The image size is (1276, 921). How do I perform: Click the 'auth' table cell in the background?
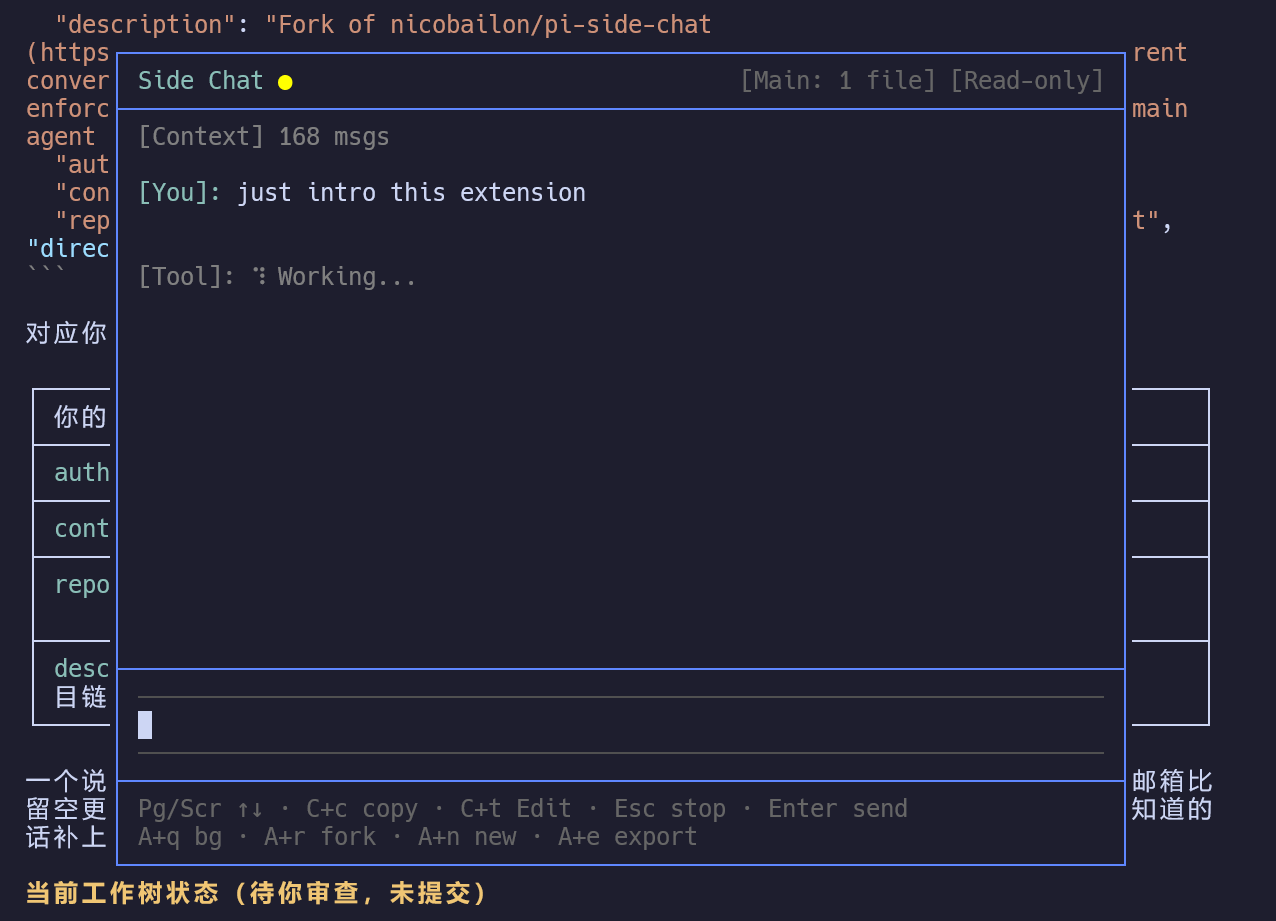82,473
